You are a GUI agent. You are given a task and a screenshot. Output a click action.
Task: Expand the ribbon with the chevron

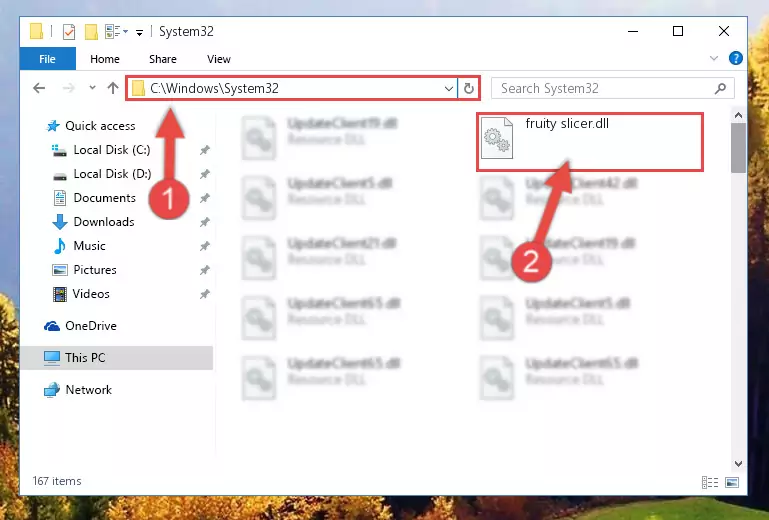click(x=714, y=58)
